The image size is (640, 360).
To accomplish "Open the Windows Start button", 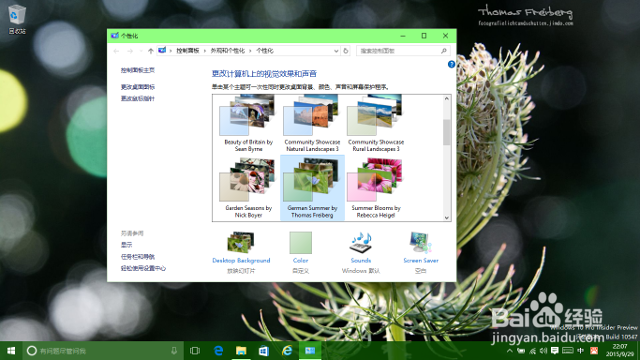I will pyautogui.click(x=11, y=351).
